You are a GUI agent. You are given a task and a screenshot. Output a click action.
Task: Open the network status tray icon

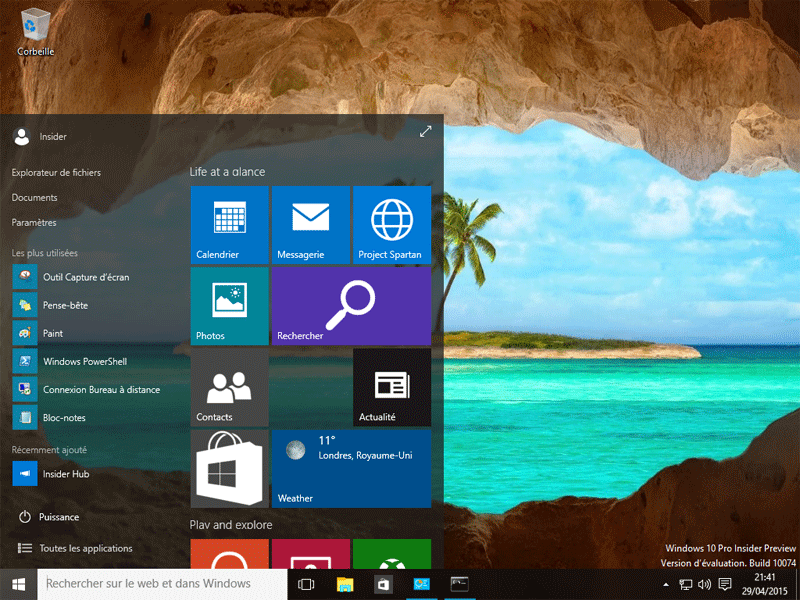pyautogui.click(x=686, y=585)
